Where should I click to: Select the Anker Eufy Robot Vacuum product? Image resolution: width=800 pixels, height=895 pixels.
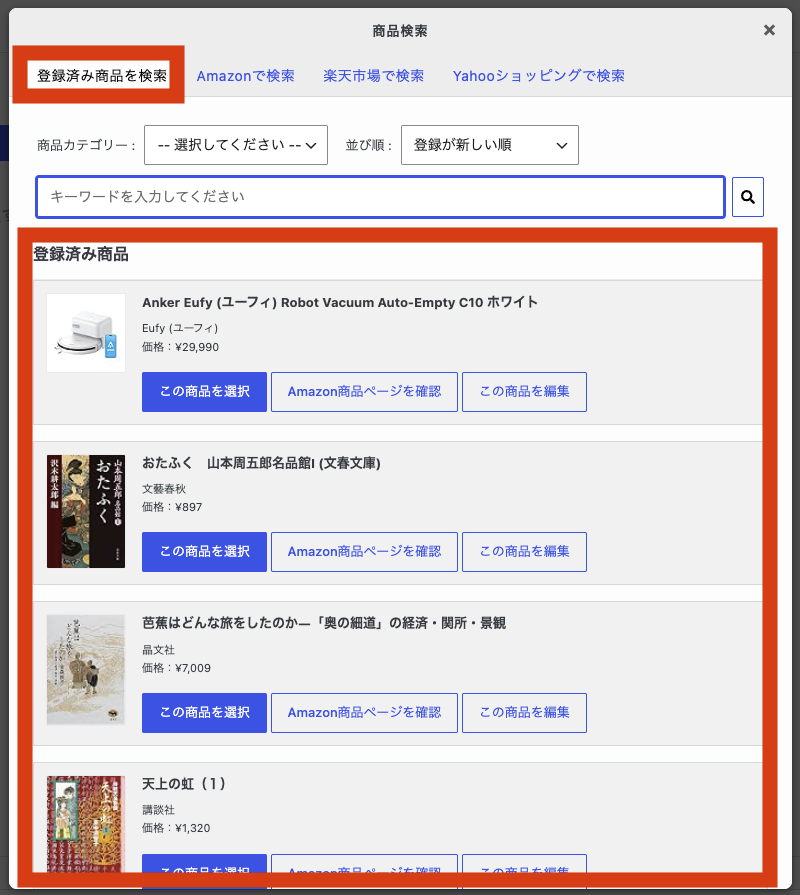tap(204, 392)
